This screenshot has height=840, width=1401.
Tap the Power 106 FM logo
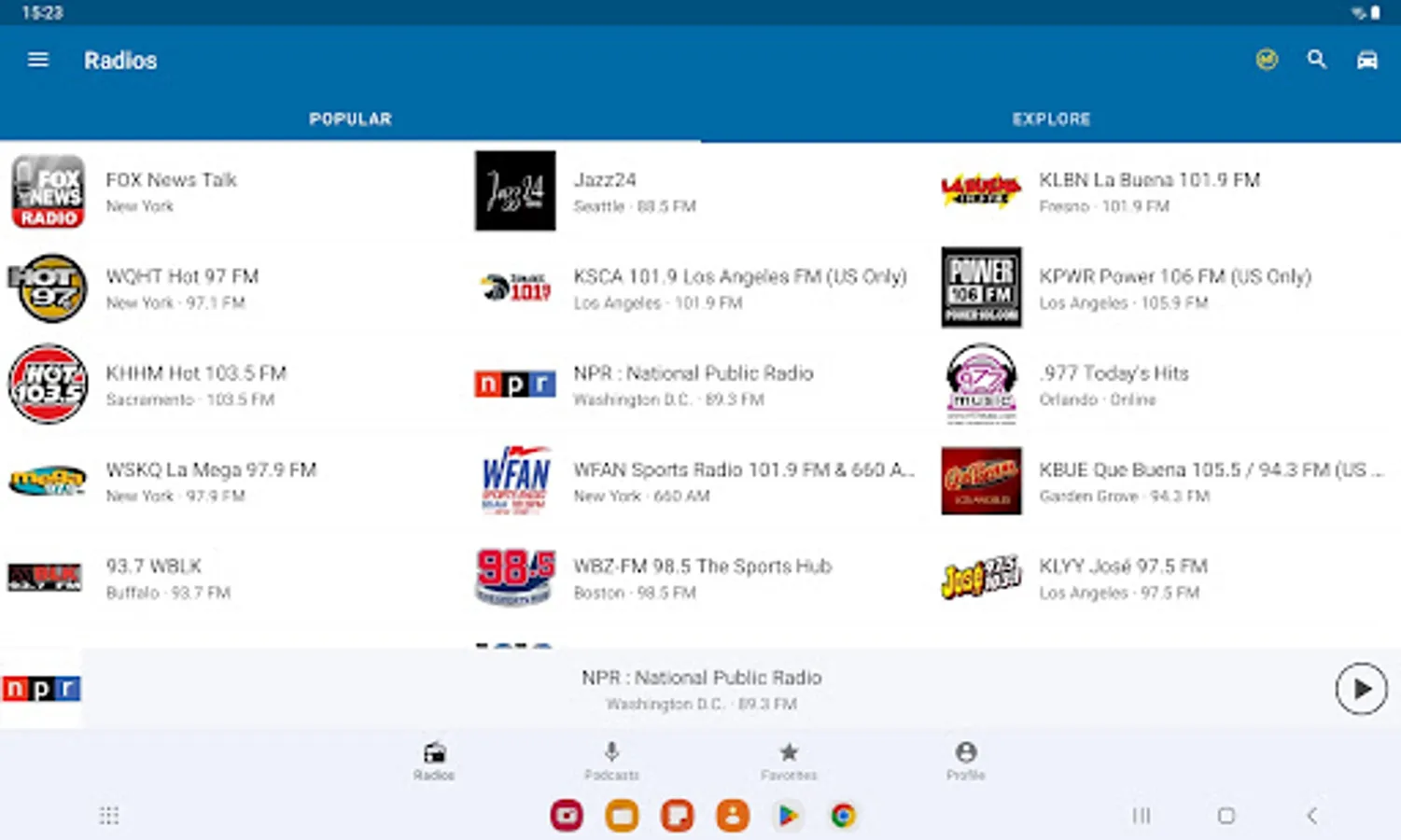[981, 287]
